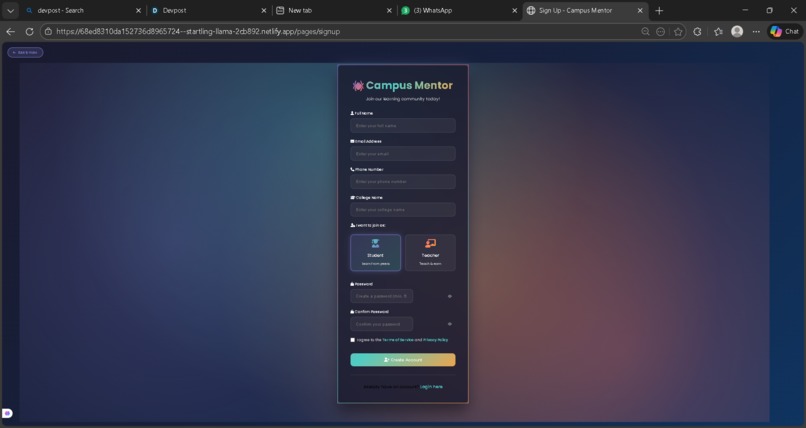This screenshot has width=806, height=428.
Task: Close the Sign Up - Campus Mentor tab
Action: 640,10
